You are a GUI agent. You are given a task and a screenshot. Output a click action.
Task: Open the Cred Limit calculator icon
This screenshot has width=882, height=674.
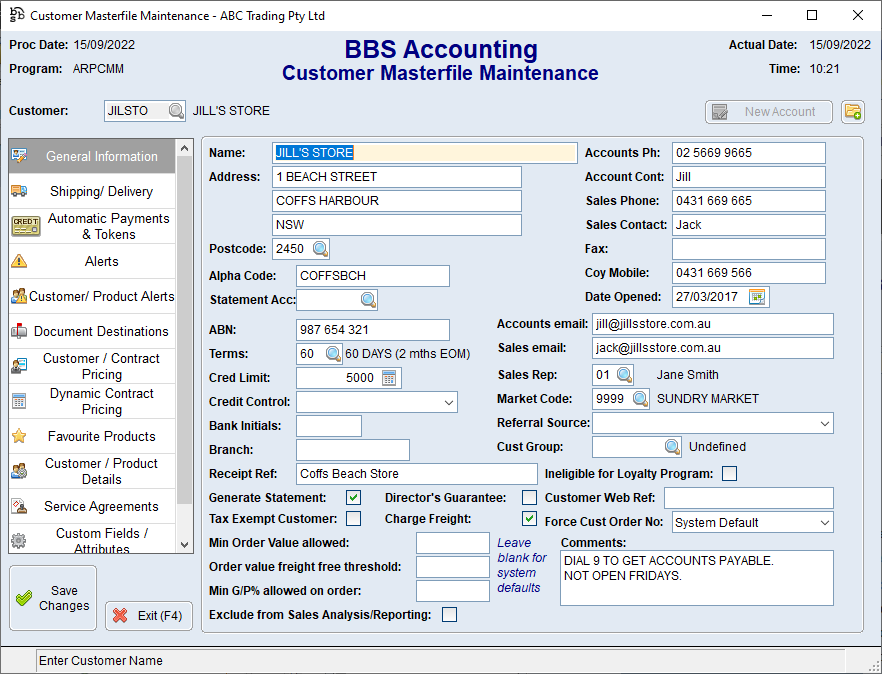390,378
